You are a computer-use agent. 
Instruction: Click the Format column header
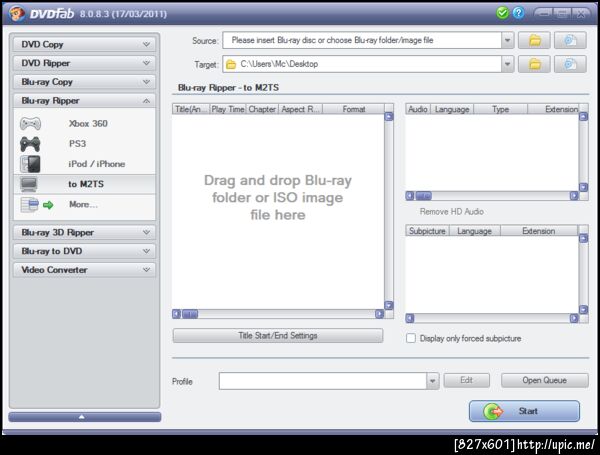tap(354, 109)
